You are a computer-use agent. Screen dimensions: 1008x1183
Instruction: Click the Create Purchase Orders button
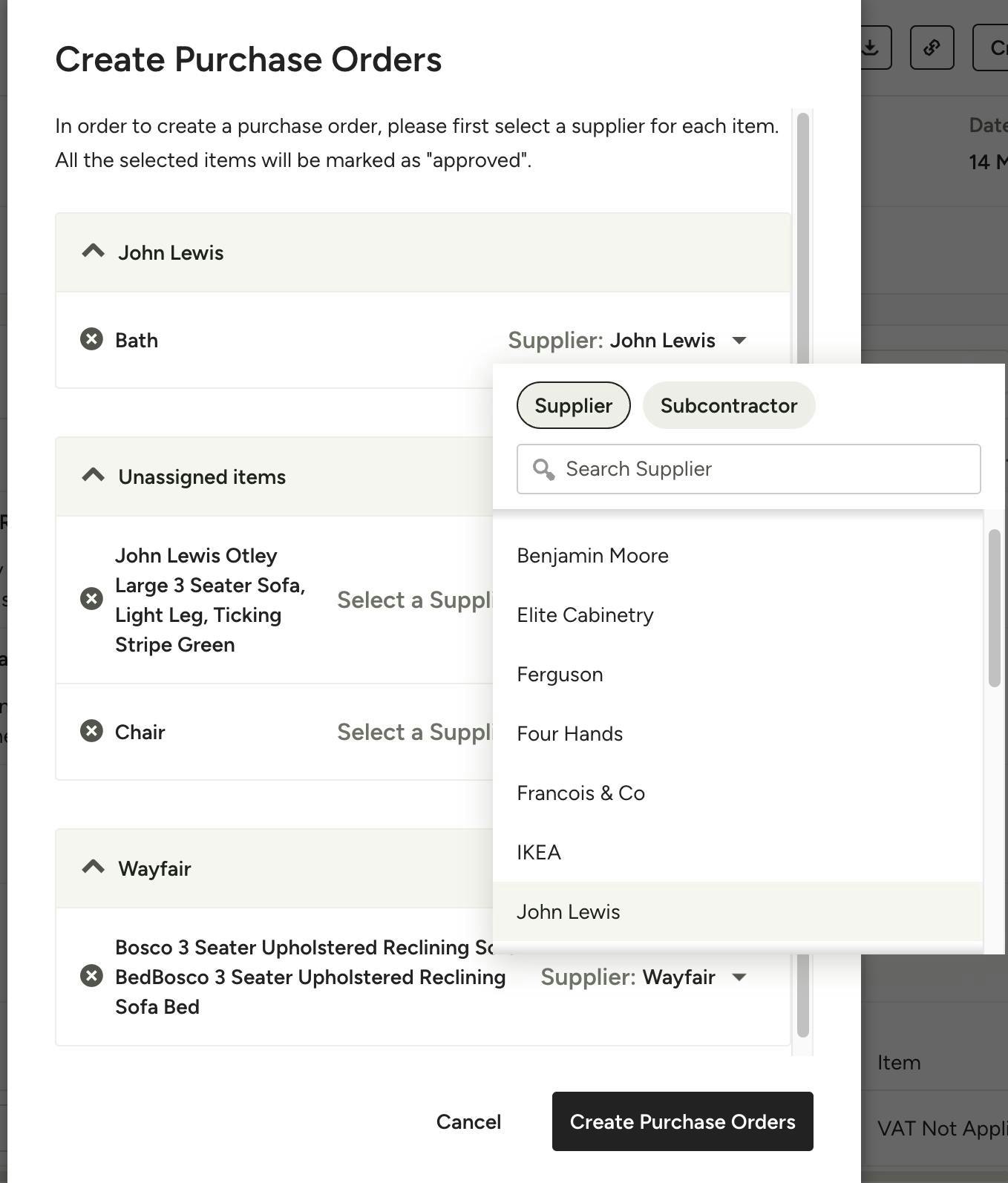coord(683,1121)
